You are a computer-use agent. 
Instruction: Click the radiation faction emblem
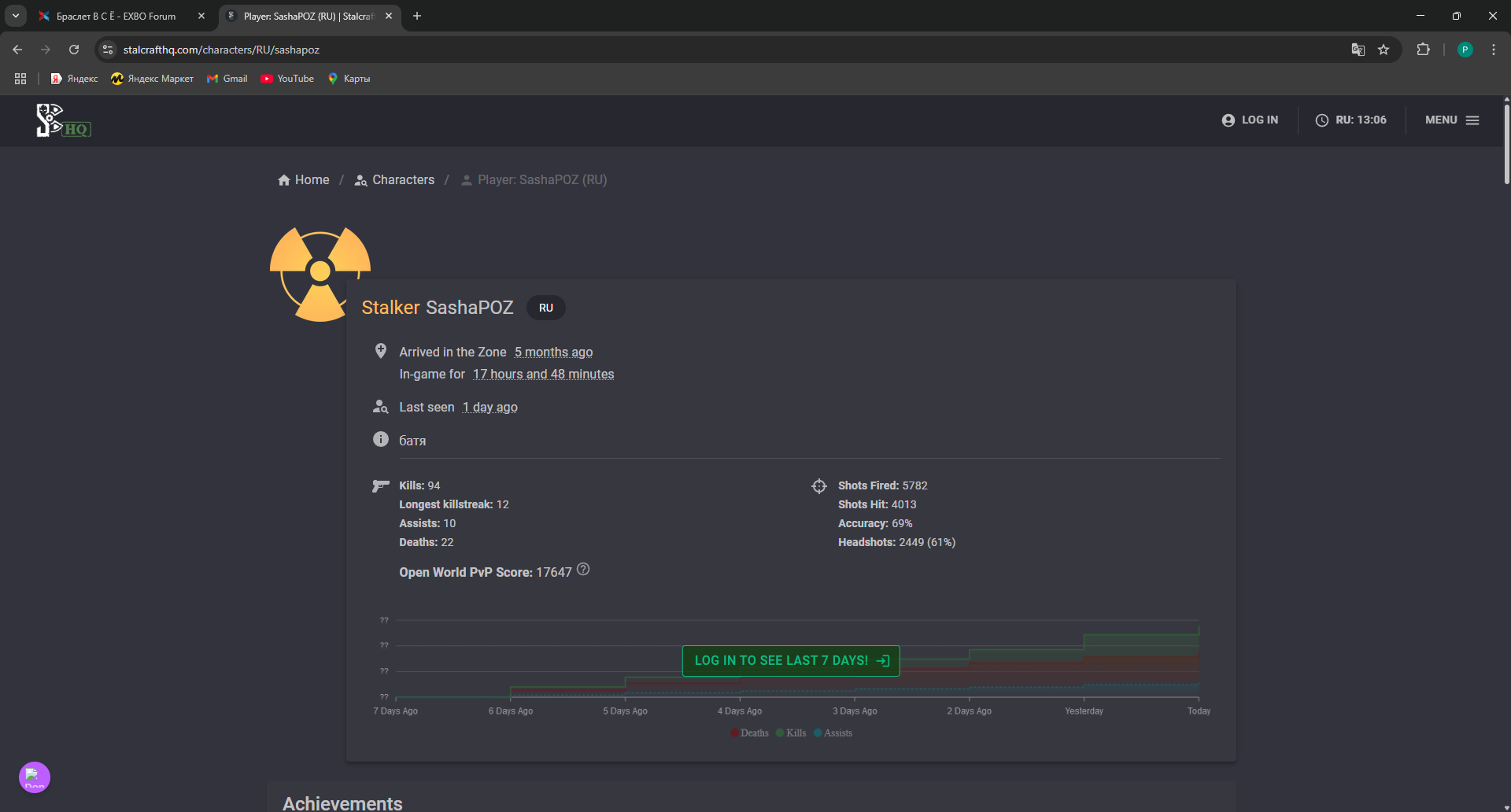tap(320, 274)
